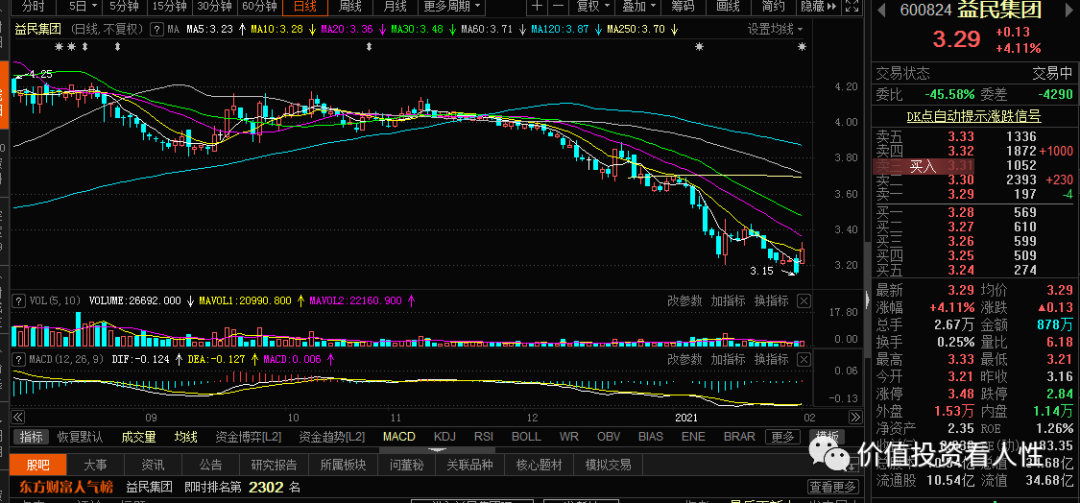The height and width of the screenshot is (503, 1080).
Task: Click the hide panel arrows next to 隐藏
Action: tap(833, 7)
